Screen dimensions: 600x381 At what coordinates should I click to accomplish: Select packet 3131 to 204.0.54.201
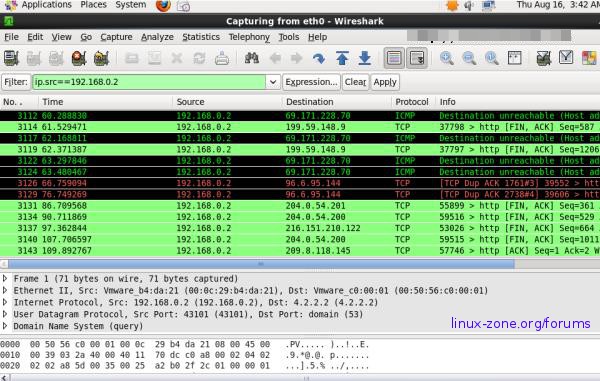(300, 206)
